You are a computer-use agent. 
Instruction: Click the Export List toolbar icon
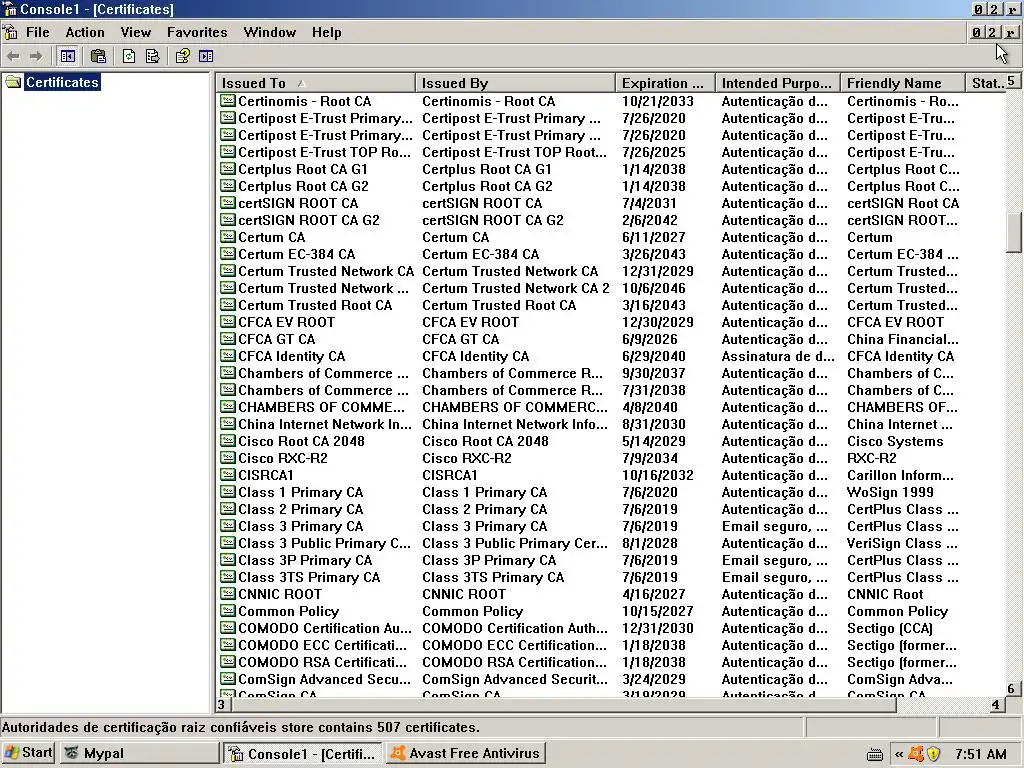(152, 57)
